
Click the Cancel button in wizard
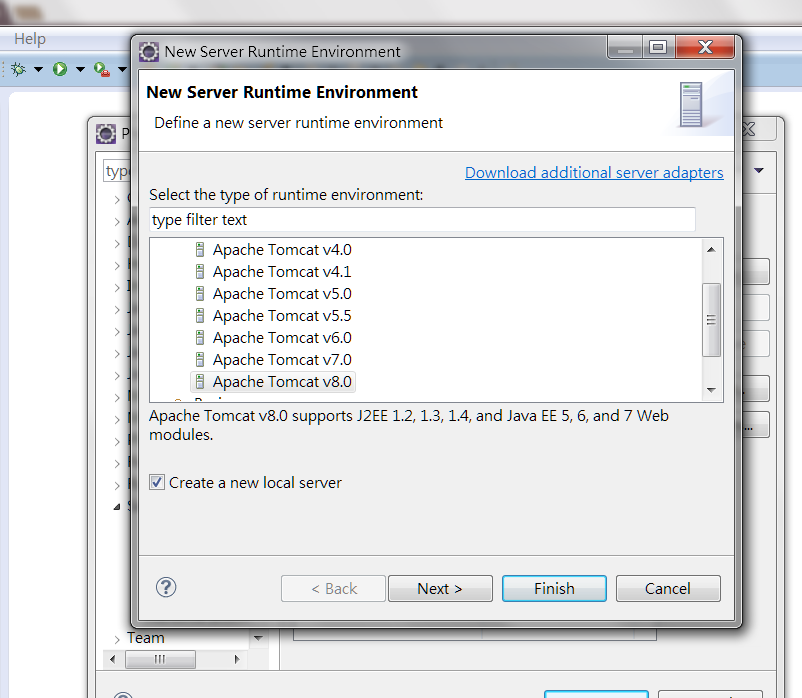pos(667,589)
